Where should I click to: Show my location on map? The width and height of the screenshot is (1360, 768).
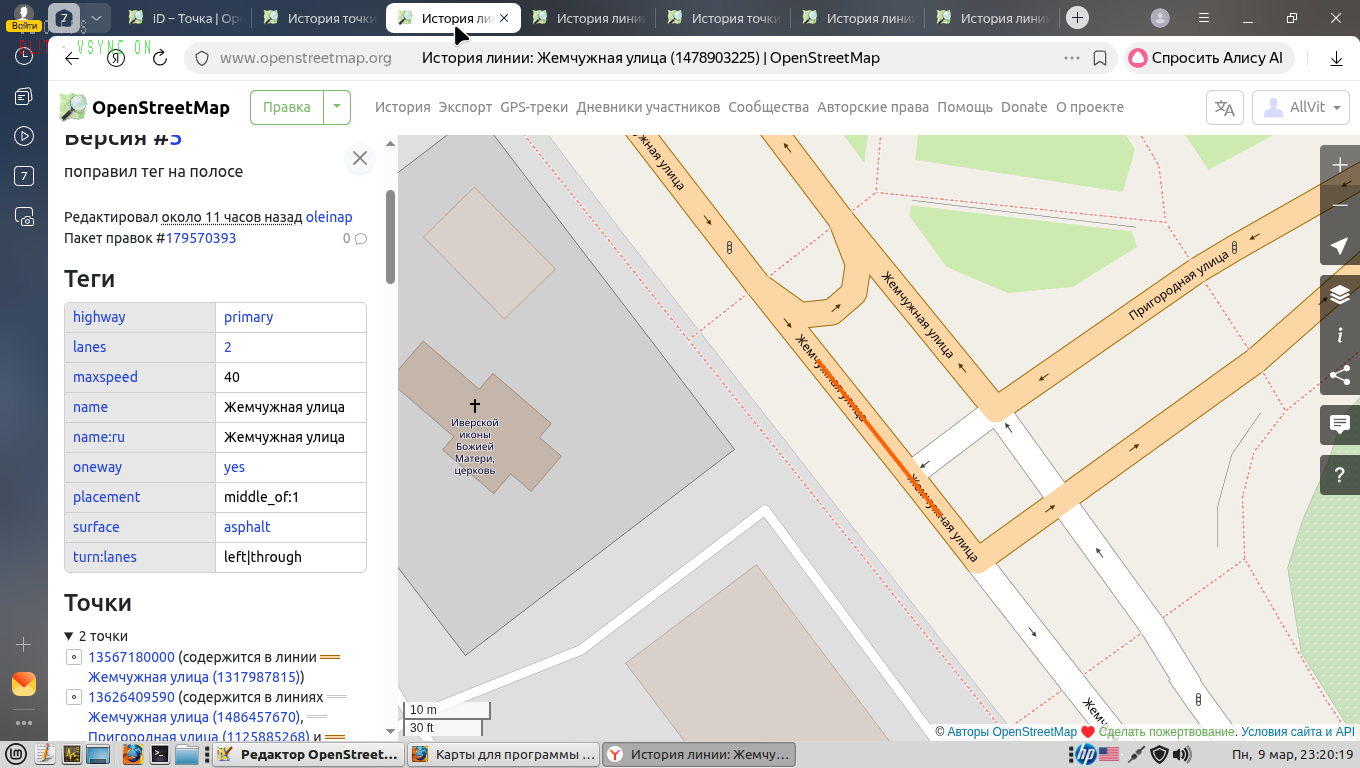tap(1340, 246)
